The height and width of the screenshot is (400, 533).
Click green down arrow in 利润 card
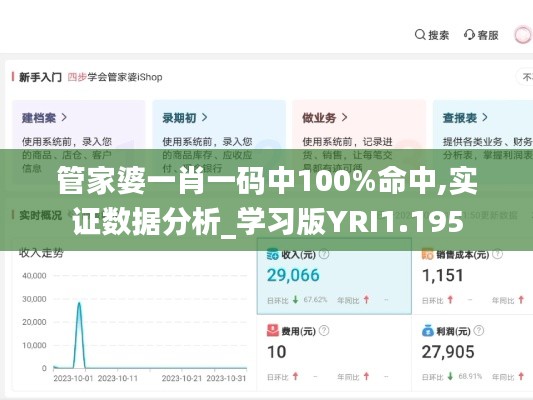coord(450,376)
